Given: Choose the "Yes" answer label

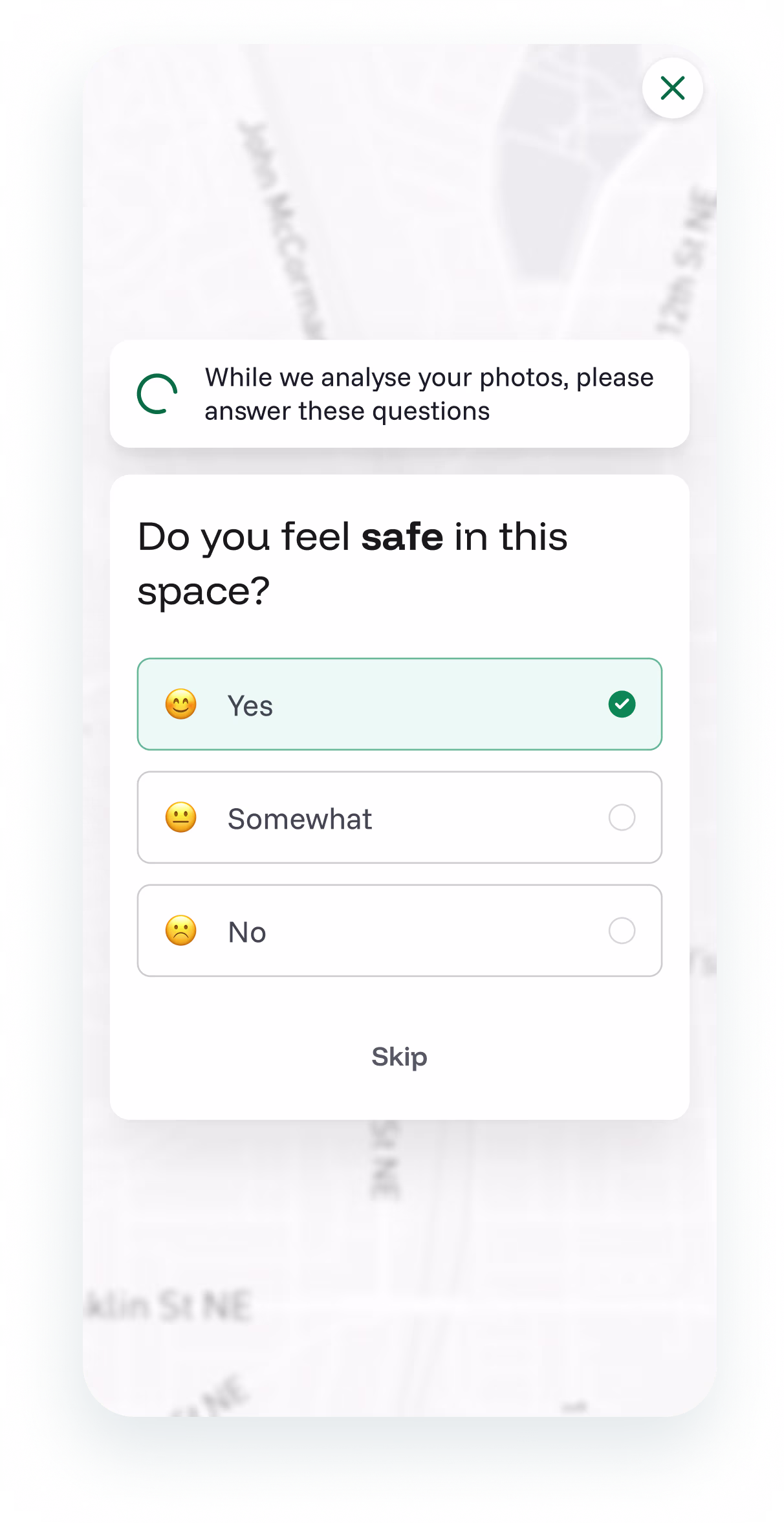Looking at the screenshot, I should (x=250, y=706).
